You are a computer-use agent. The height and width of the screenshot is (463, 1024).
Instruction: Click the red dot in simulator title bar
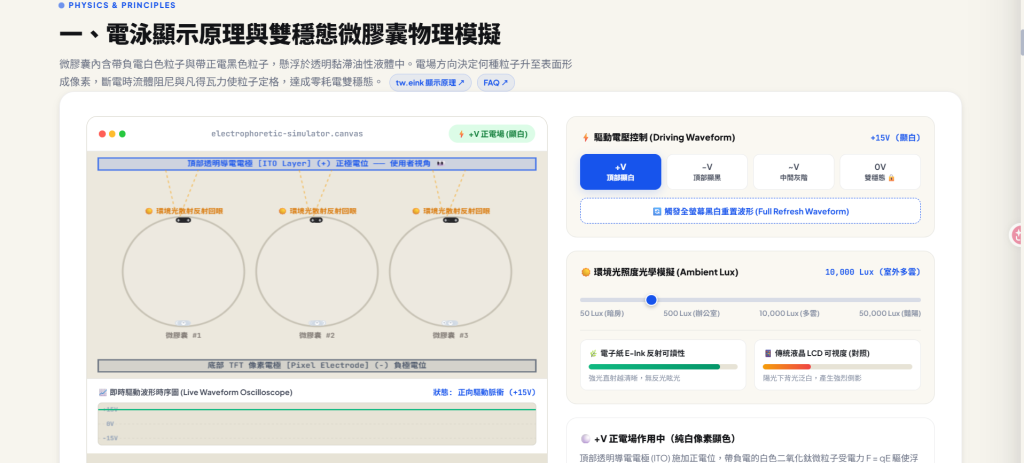coord(102,134)
